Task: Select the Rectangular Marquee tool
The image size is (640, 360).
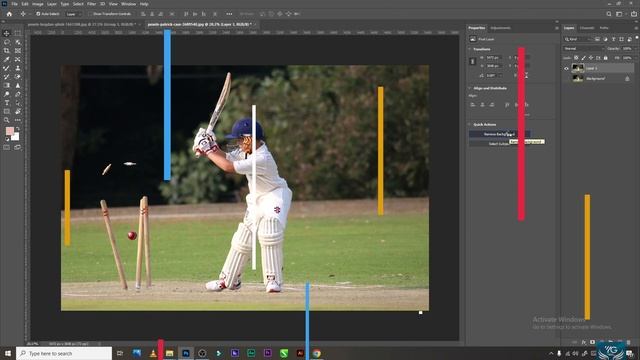Action: click(x=18, y=33)
